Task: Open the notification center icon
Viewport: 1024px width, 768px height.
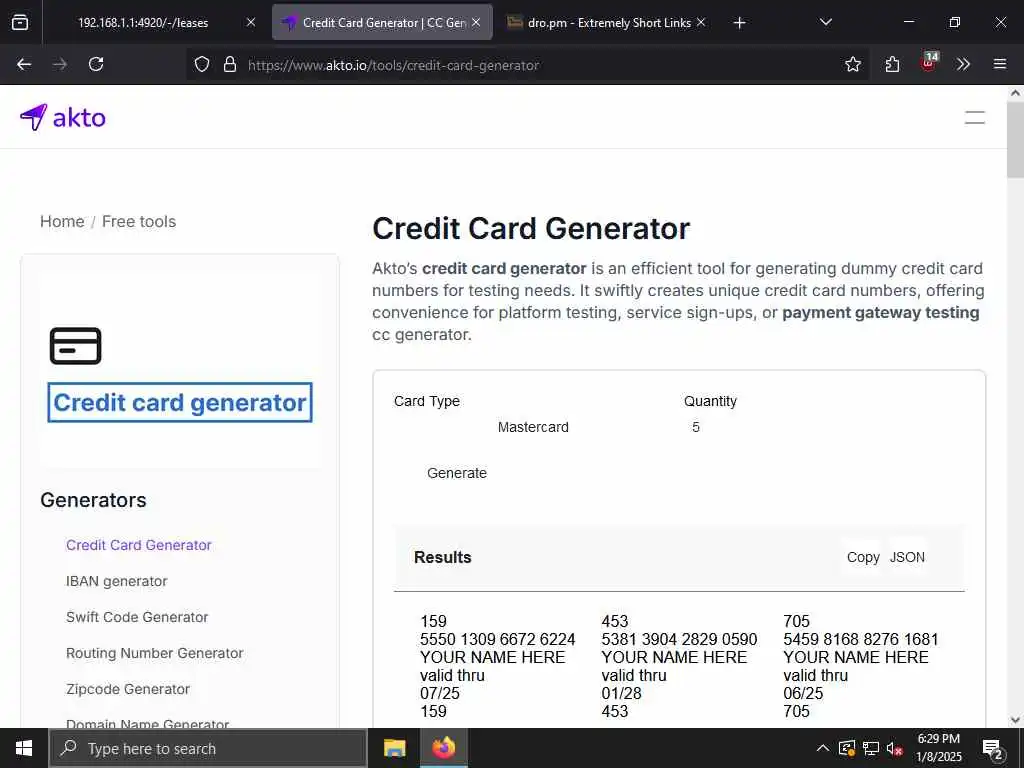Action: tap(993, 749)
